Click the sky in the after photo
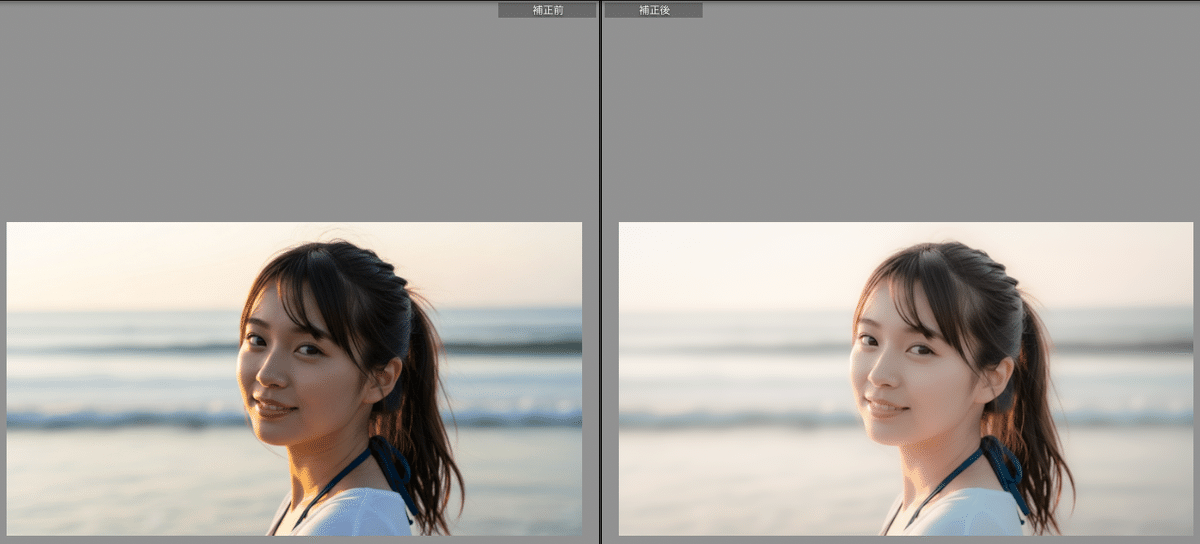Viewport: 1200px width, 544px height. [x=730, y=260]
